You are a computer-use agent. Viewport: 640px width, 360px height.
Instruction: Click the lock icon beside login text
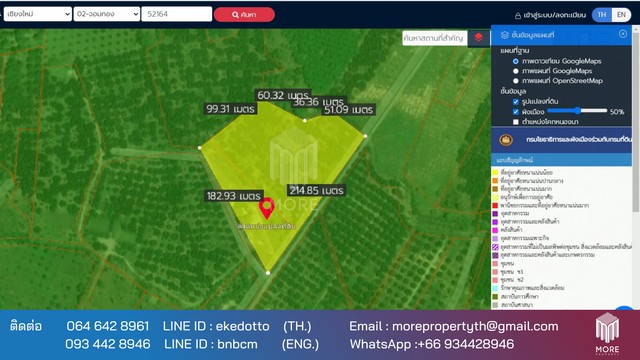tap(518, 16)
